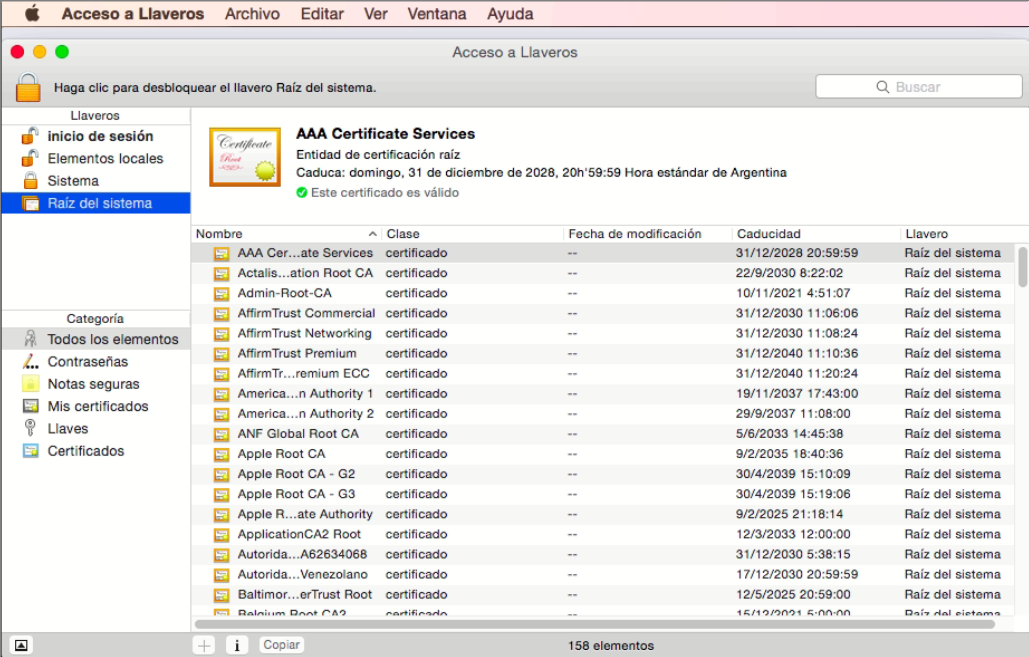Select the America...n Authority 1 certificate
1029x657 pixels.
click(604, 394)
